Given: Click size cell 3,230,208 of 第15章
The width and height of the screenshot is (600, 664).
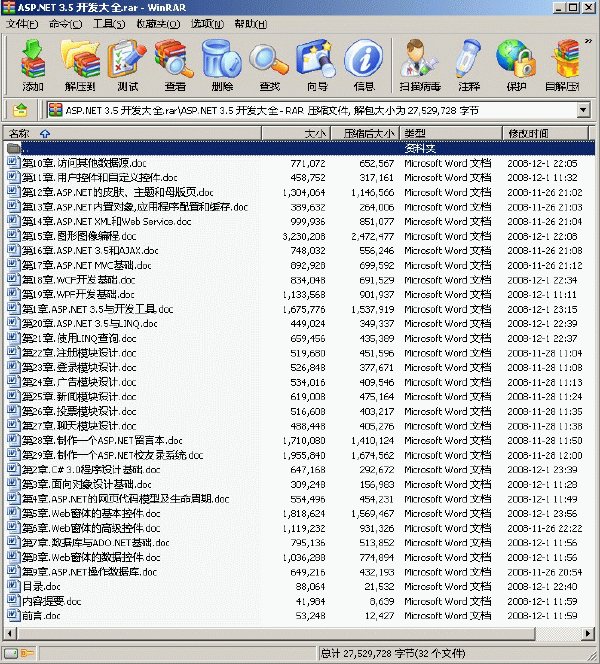Looking at the screenshot, I should tap(304, 236).
